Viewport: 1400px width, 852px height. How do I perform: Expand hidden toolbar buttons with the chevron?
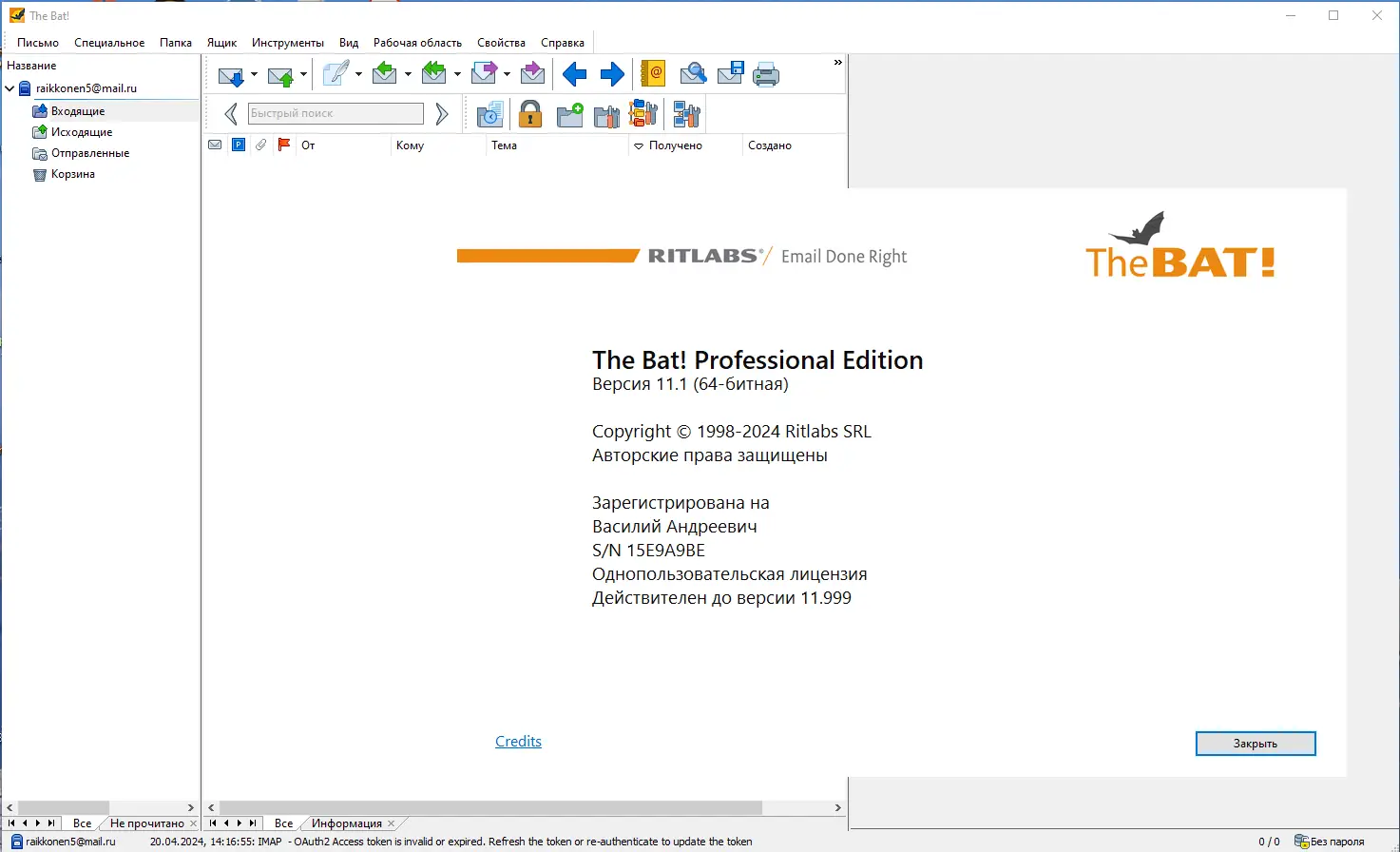coord(837,63)
